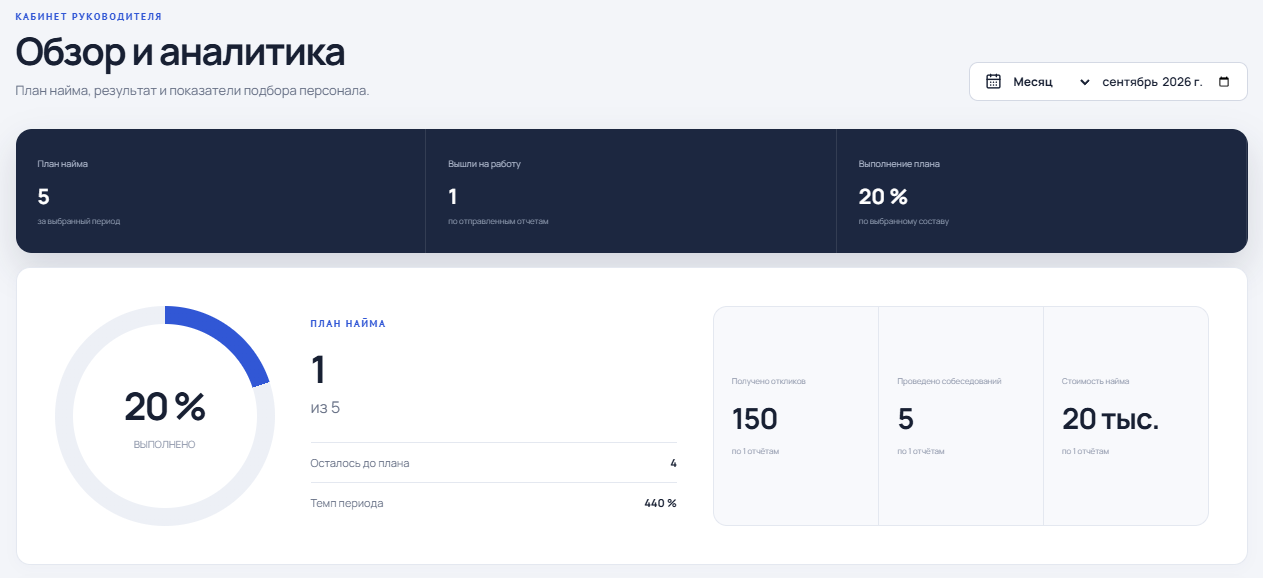
Task: Click the value 4 in Осталось до плана row
Action: (674, 463)
